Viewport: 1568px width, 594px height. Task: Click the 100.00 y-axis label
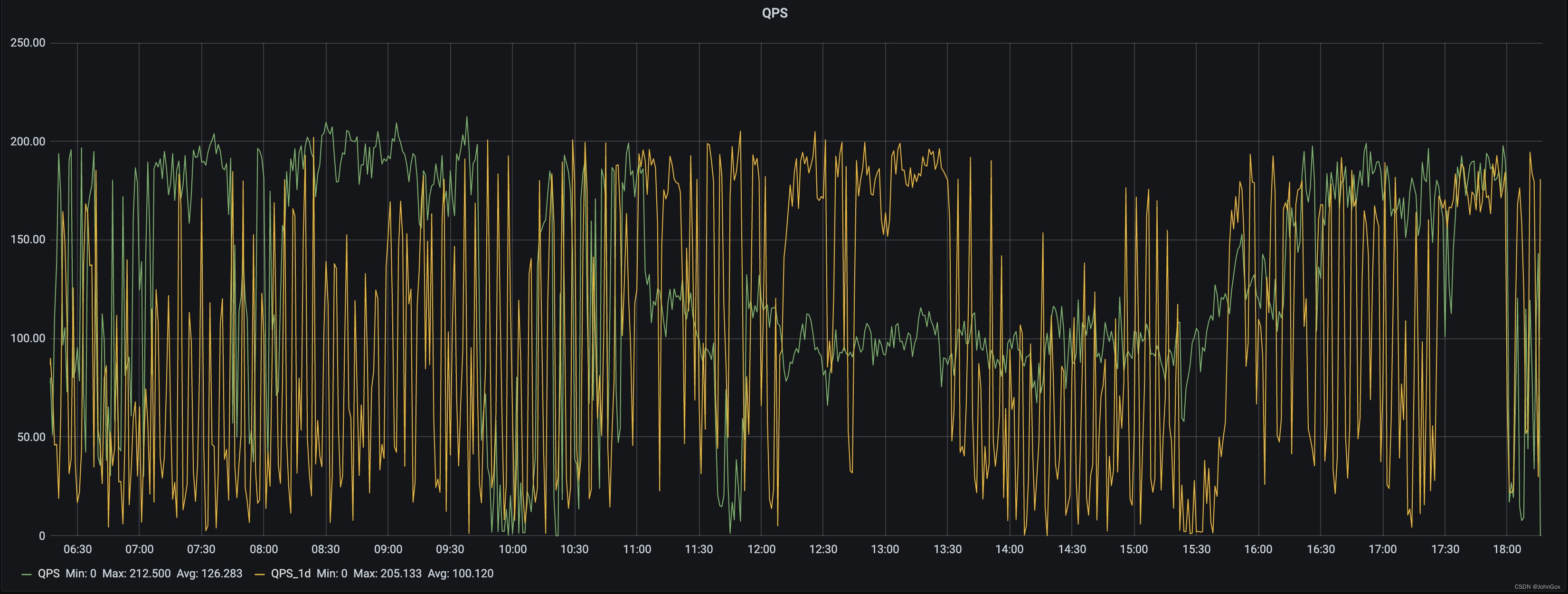(28, 338)
